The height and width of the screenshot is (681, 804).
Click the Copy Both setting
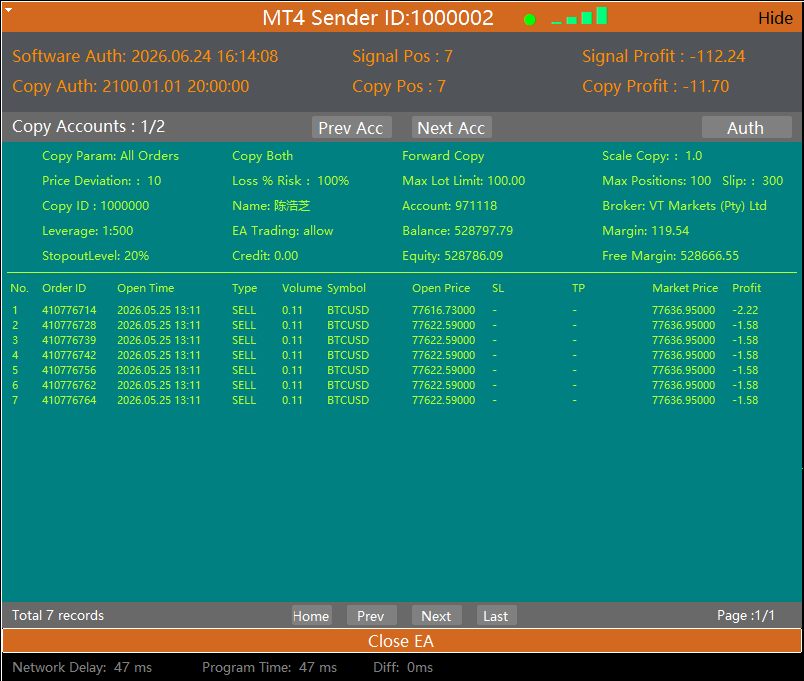coord(263,156)
